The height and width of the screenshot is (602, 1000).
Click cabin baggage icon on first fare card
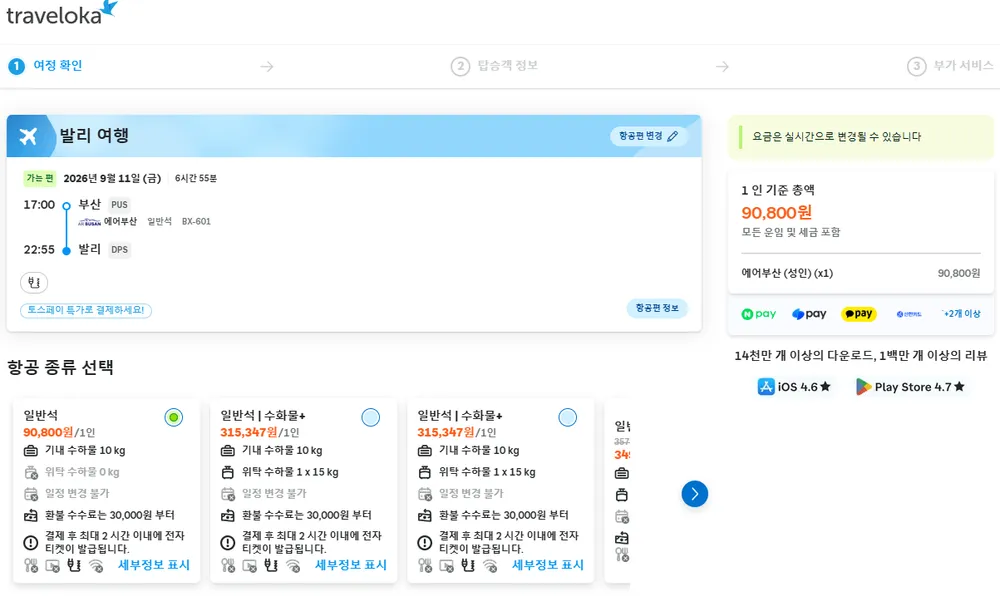[x=31, y=451]
